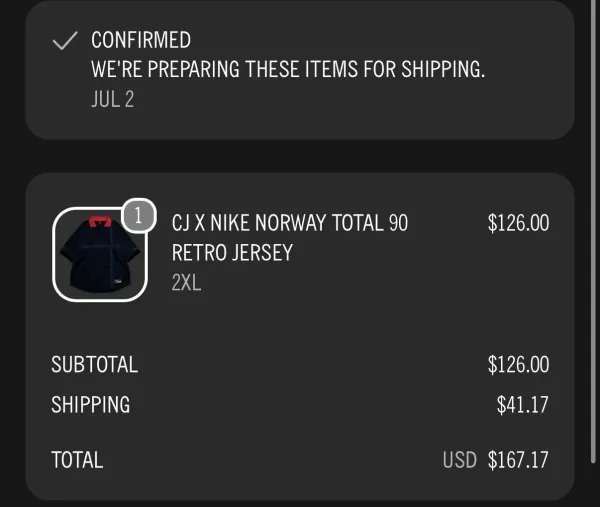The height and width of the screenshot is (507, 600).
Task: Click the confirmed checkmark icon
Action: (x=65, y=41)
